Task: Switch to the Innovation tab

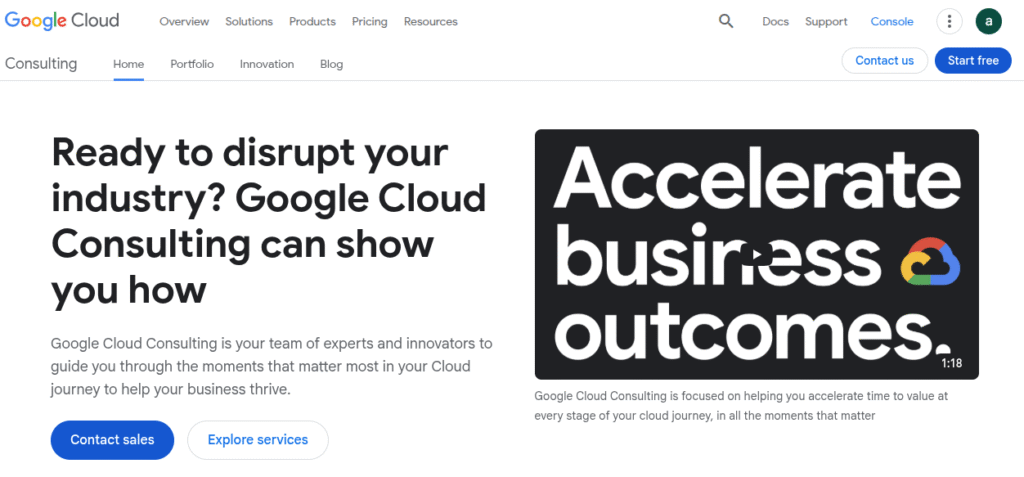Action: 267,64
